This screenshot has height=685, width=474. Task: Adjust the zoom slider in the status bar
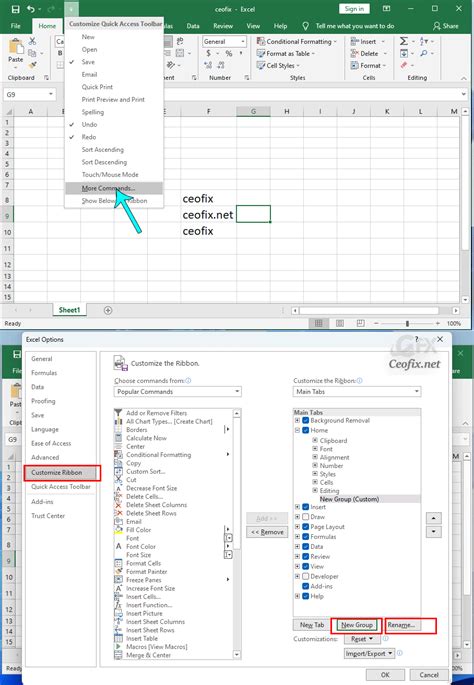[x=407, y=323]
